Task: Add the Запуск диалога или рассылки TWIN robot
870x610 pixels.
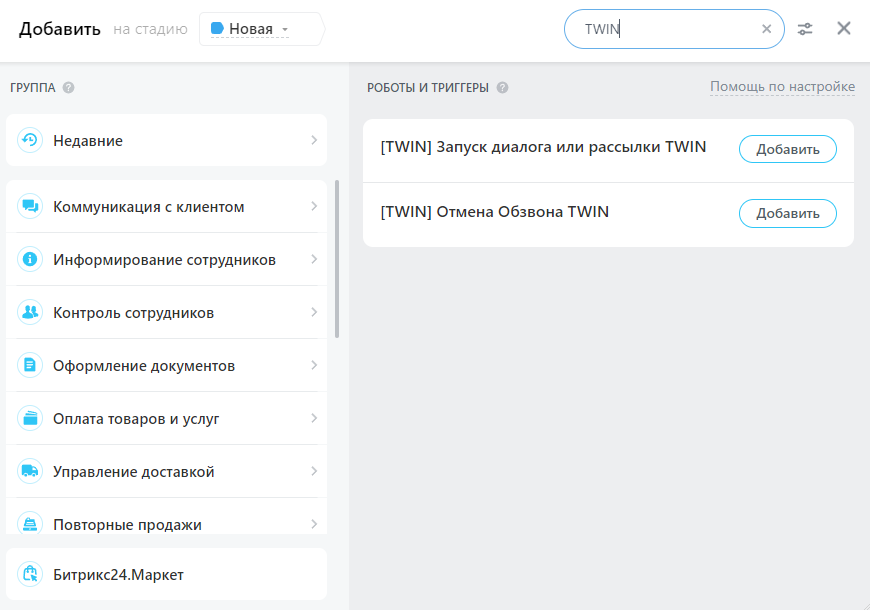Action: click(x=787, y=149)
